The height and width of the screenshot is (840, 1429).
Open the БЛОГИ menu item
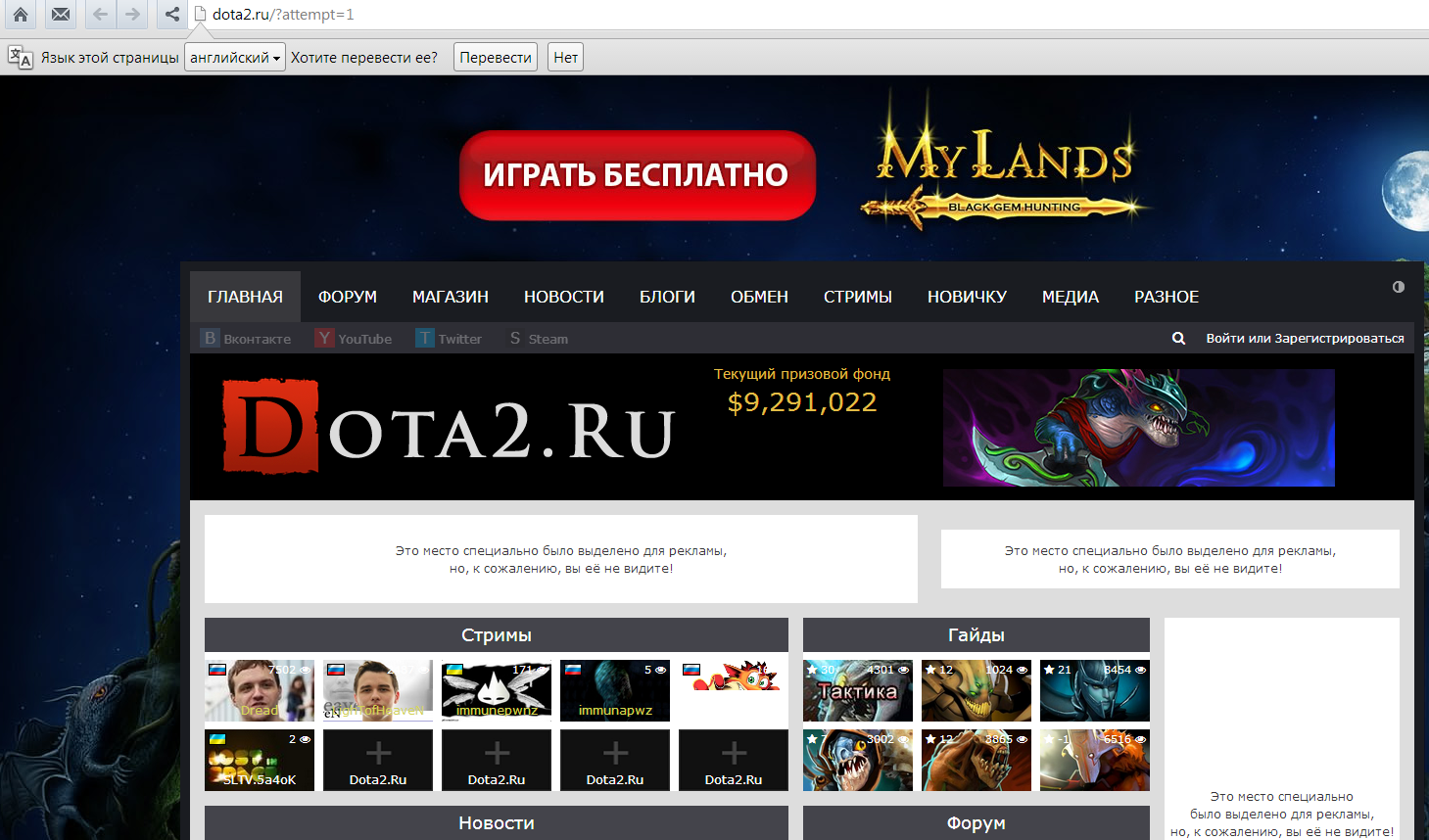667,297
